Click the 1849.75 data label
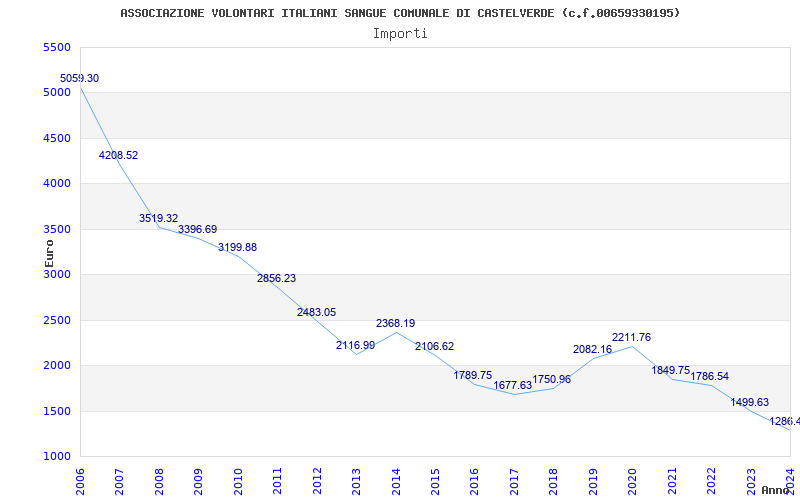Viewport: 800px width, 500px height. pyautogui.click(x=671, y=370)
